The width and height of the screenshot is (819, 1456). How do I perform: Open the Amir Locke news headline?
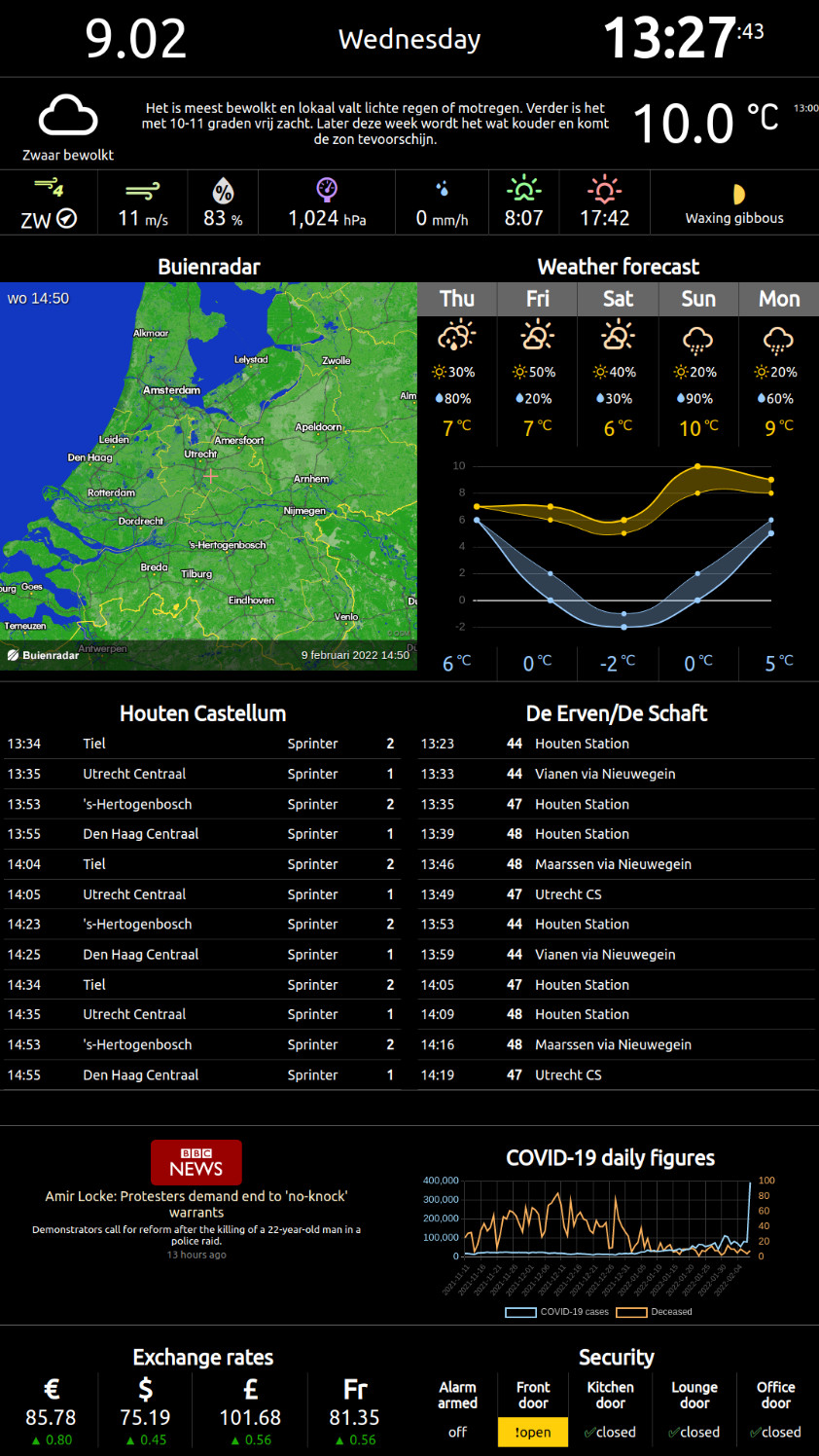click(196, 1204)
